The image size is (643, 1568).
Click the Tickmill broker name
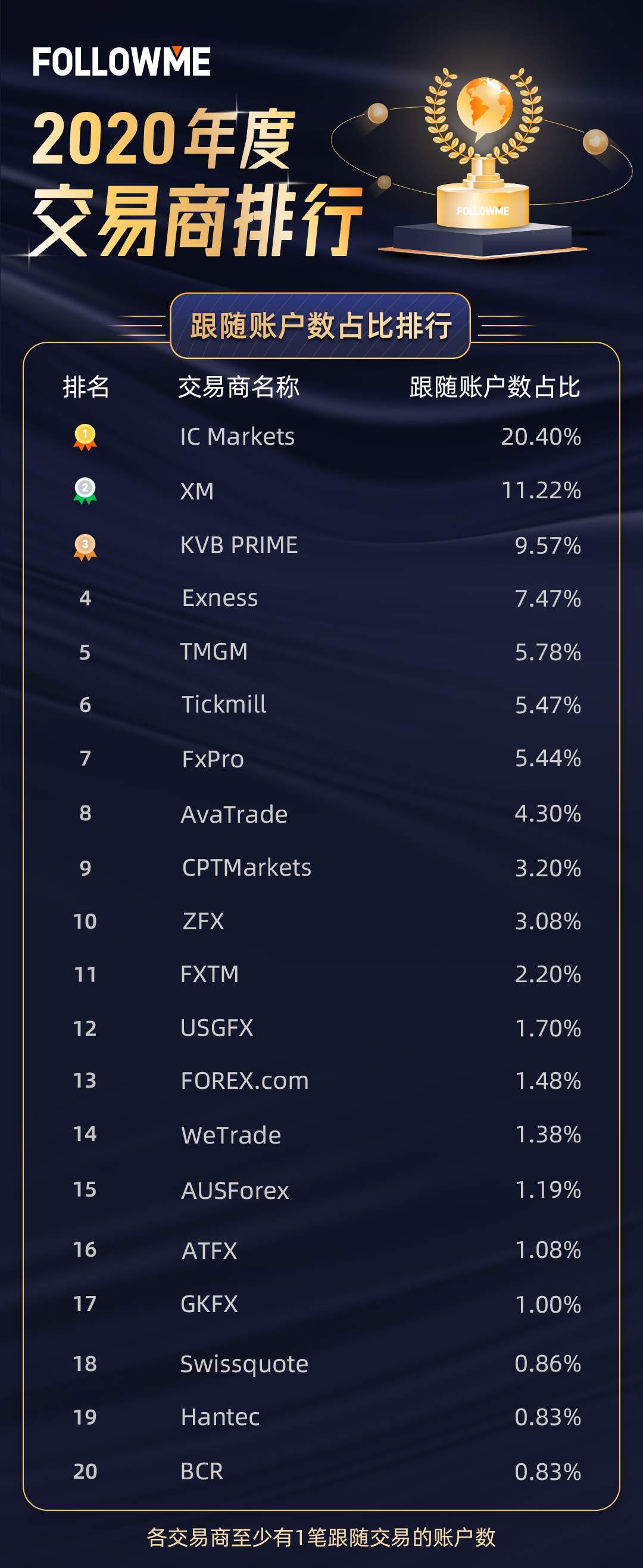(224, 704)
